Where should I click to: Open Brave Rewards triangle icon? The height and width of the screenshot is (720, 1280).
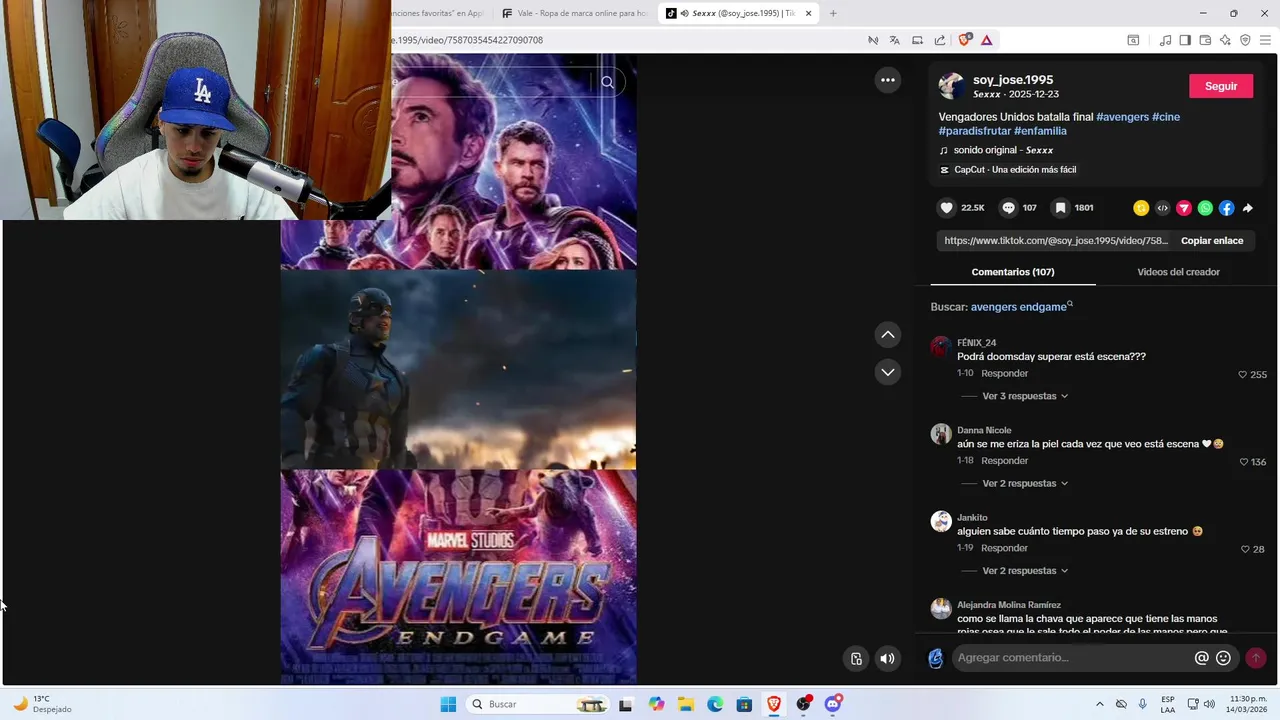[986, 40]
